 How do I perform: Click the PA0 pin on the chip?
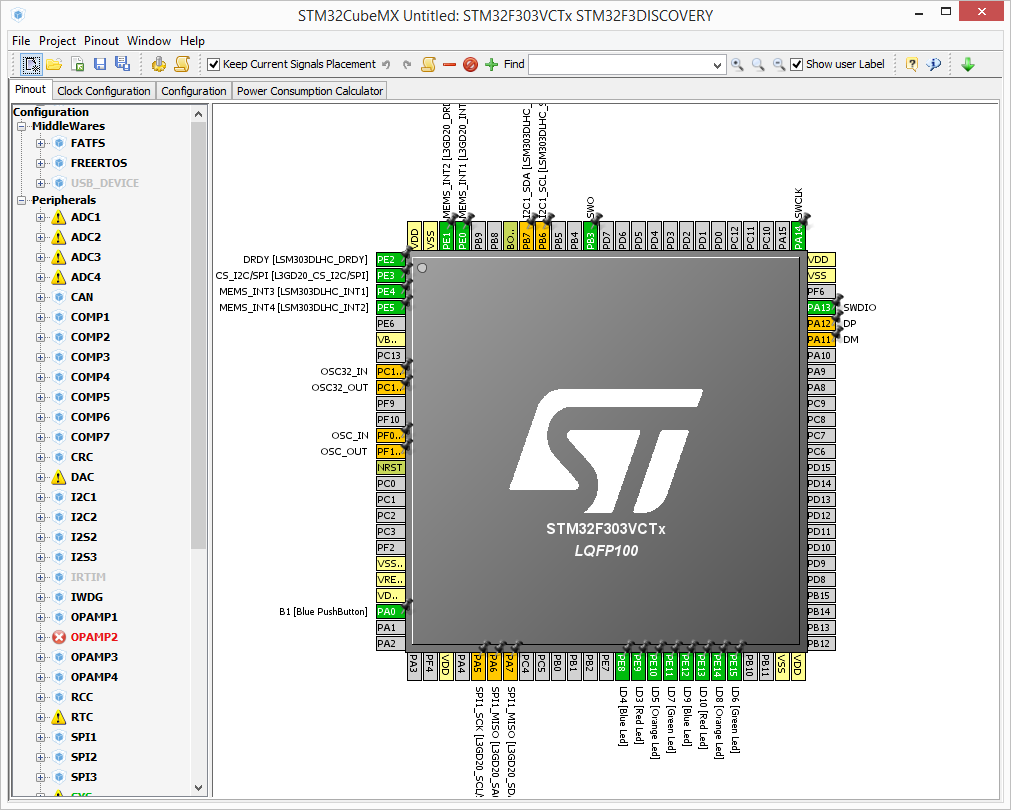pos(388,611)
